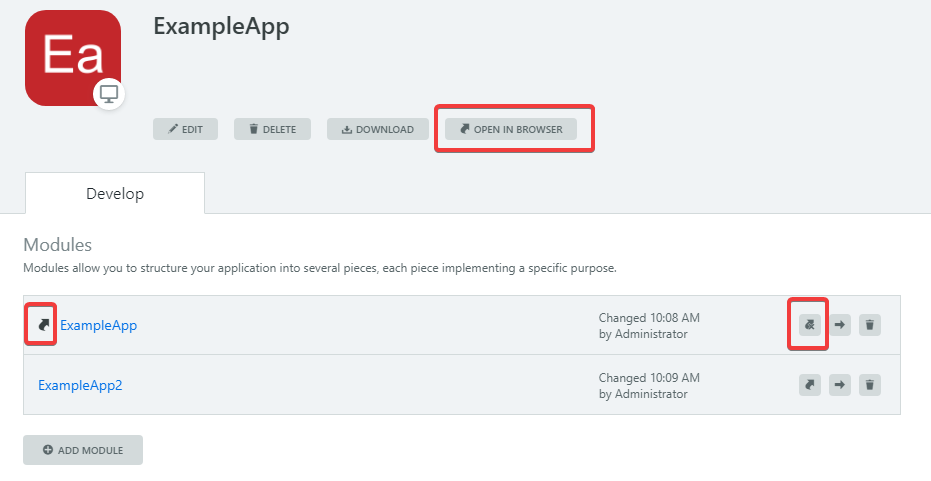Delete the ExampleApp module via trash icon
This screenshot has width=931, height=481.
click(x=870, y=325)
